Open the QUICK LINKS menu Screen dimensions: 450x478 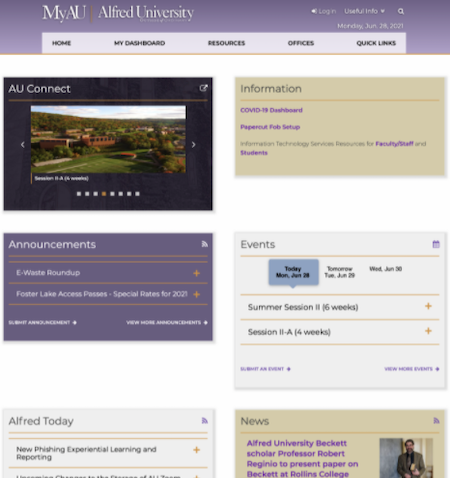pos(376,43)
